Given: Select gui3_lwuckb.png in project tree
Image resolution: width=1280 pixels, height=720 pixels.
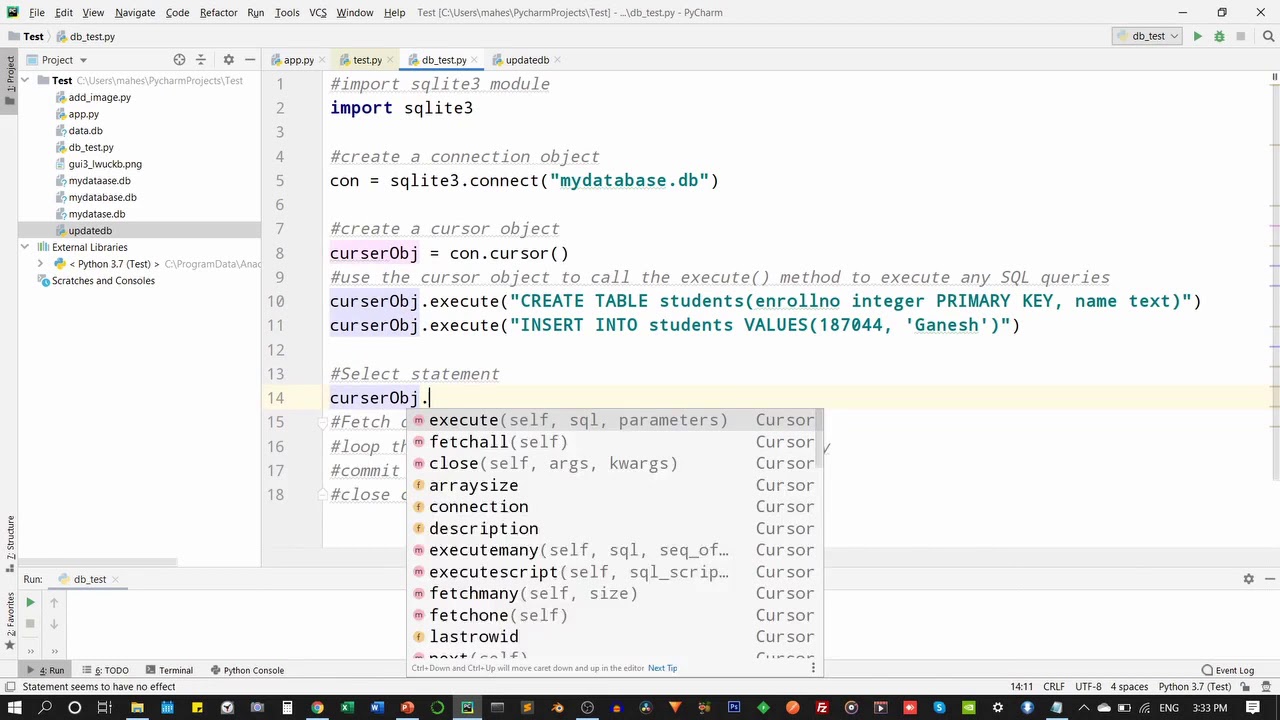Looking at the screenshot, I should point(104,164).
